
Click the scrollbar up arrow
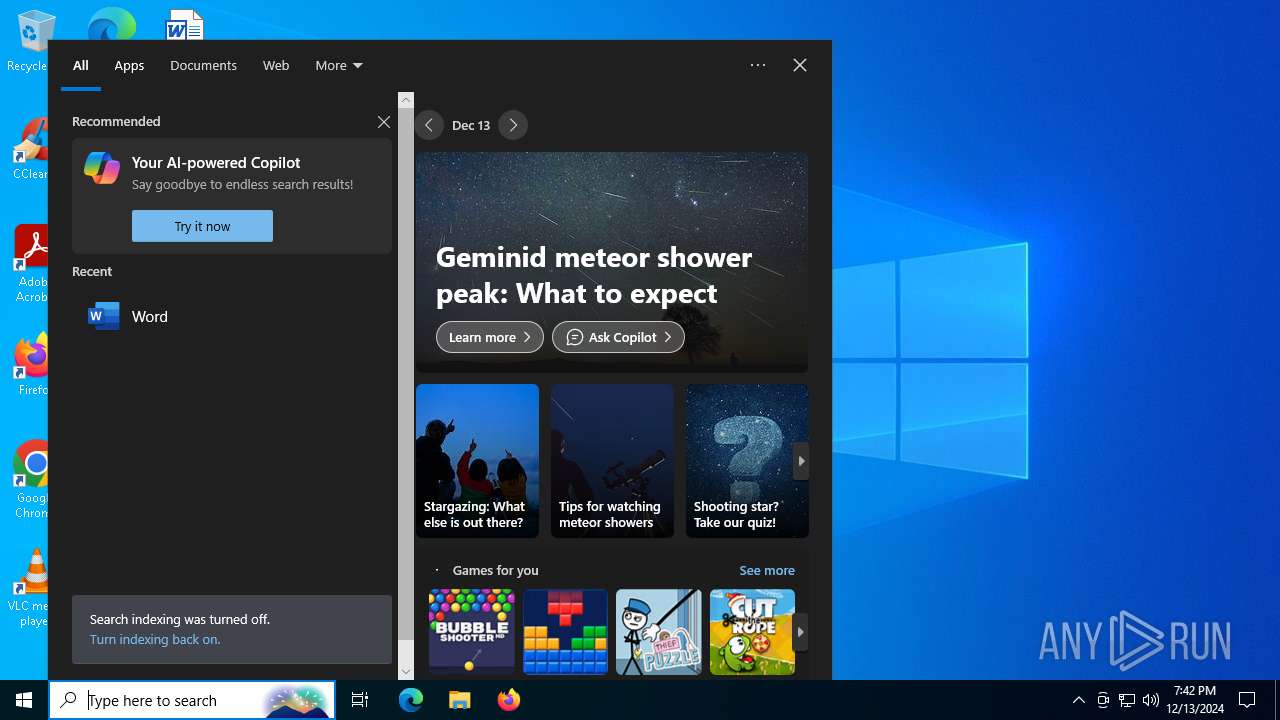point(406,100)
